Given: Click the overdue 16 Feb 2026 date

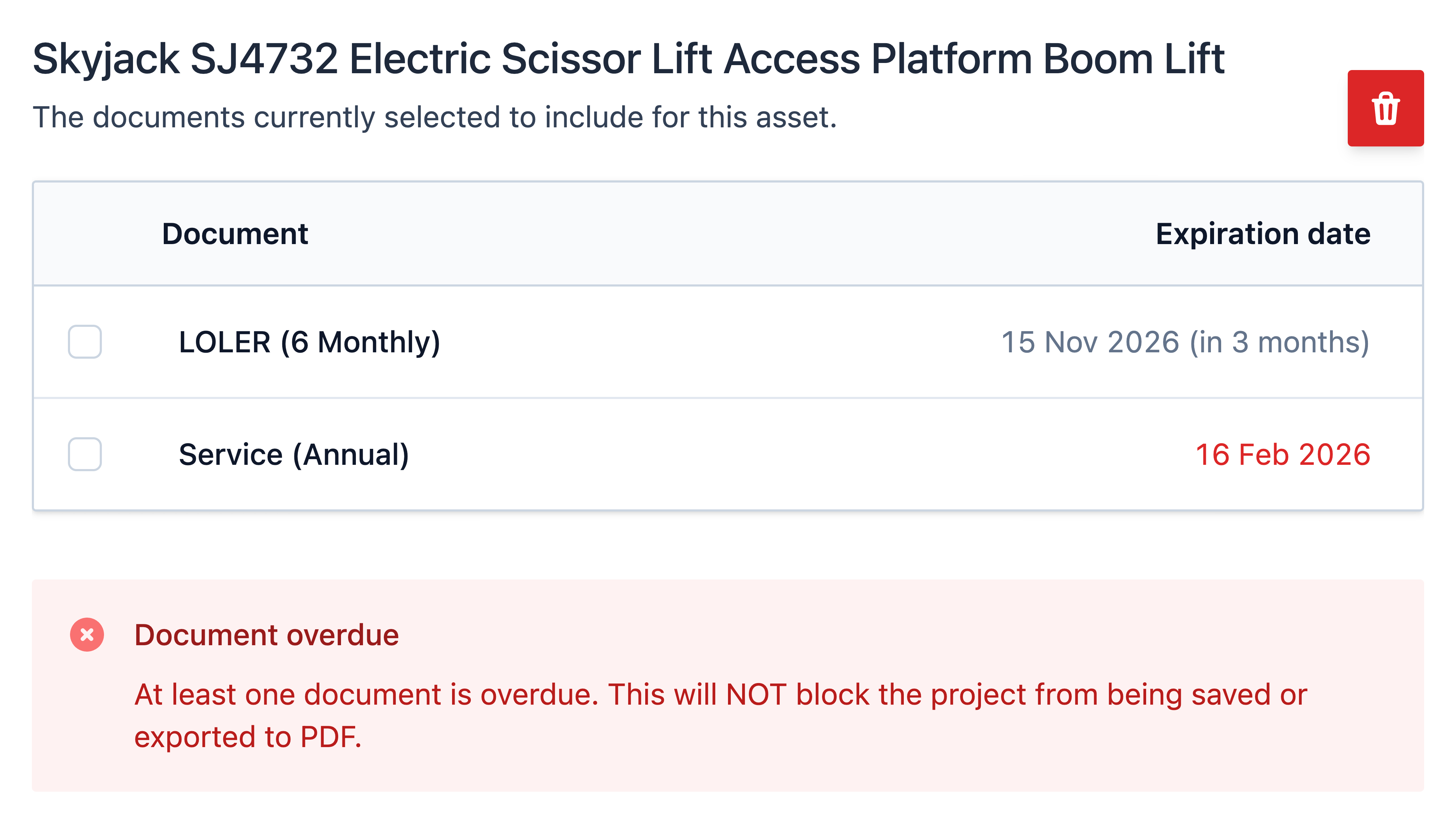Looking at the screenshot, I should 1283,455.
